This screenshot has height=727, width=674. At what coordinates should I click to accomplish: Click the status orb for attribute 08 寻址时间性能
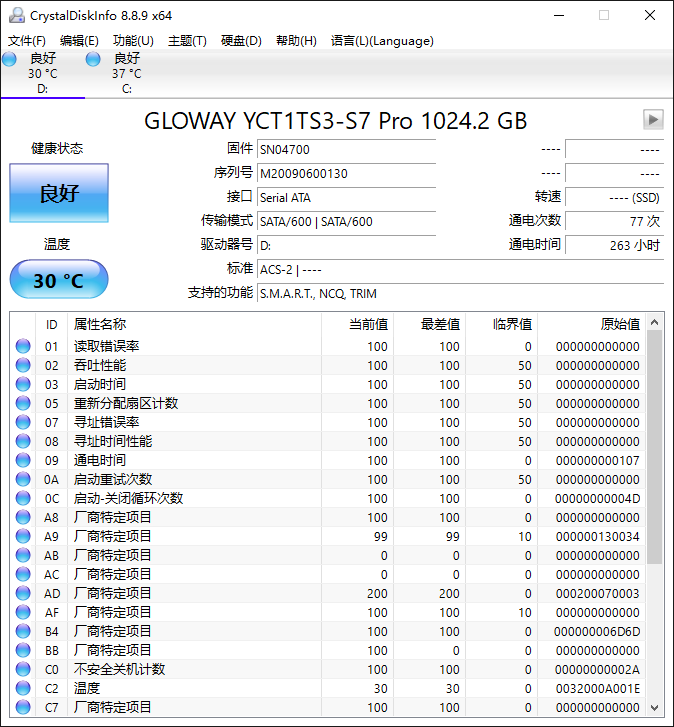point(23,441)
